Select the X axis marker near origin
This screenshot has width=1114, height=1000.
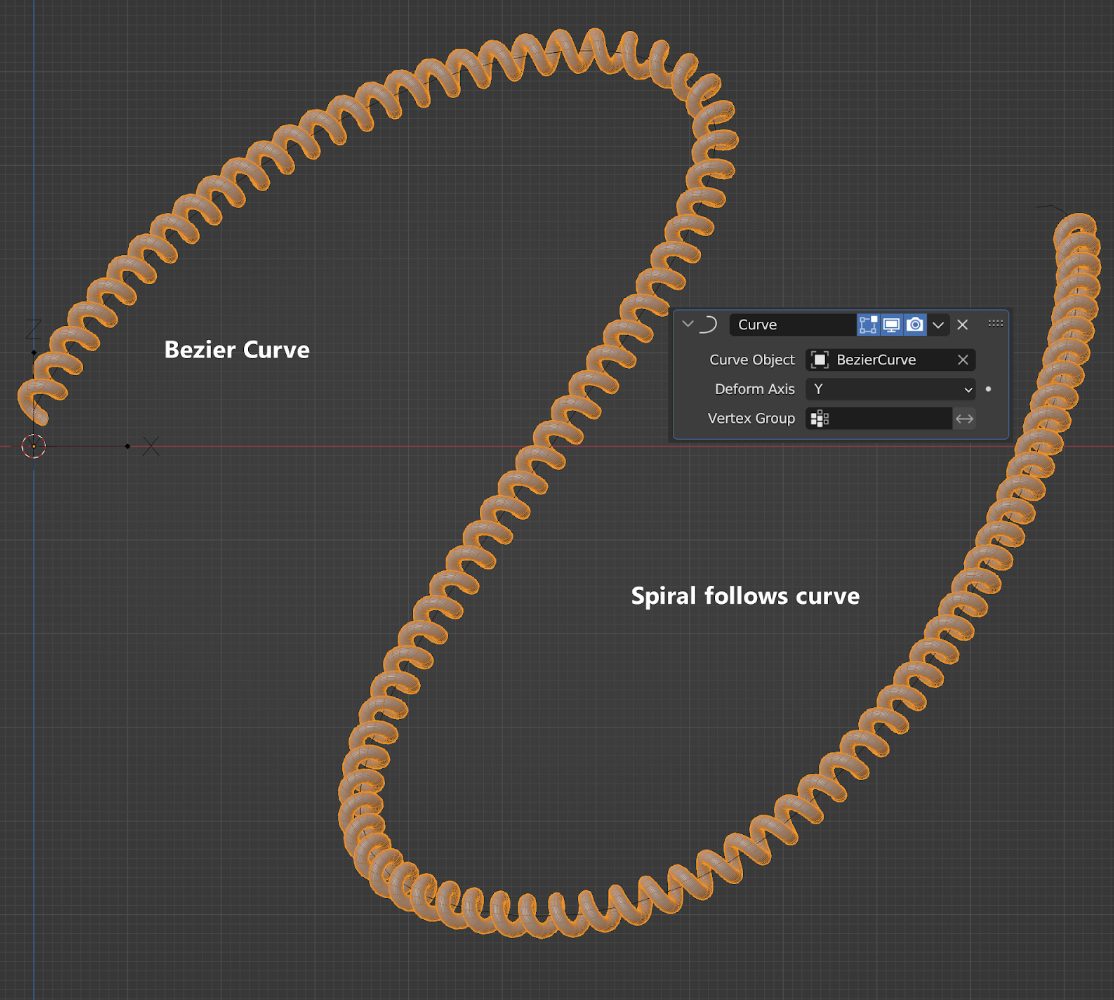(x=152, y=447)
